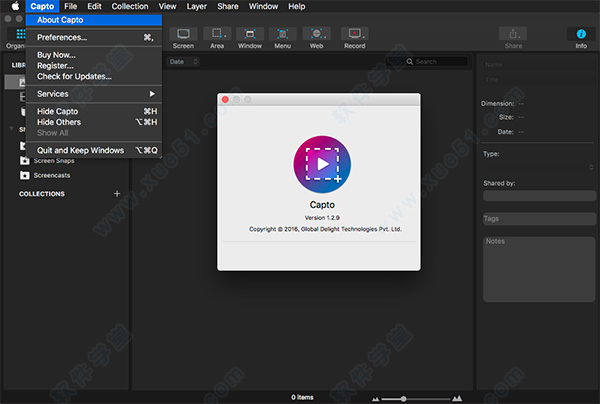Open Preferences... from the Capto menu
This screenshot has height=404, width=600.
(x=94, y=37)
